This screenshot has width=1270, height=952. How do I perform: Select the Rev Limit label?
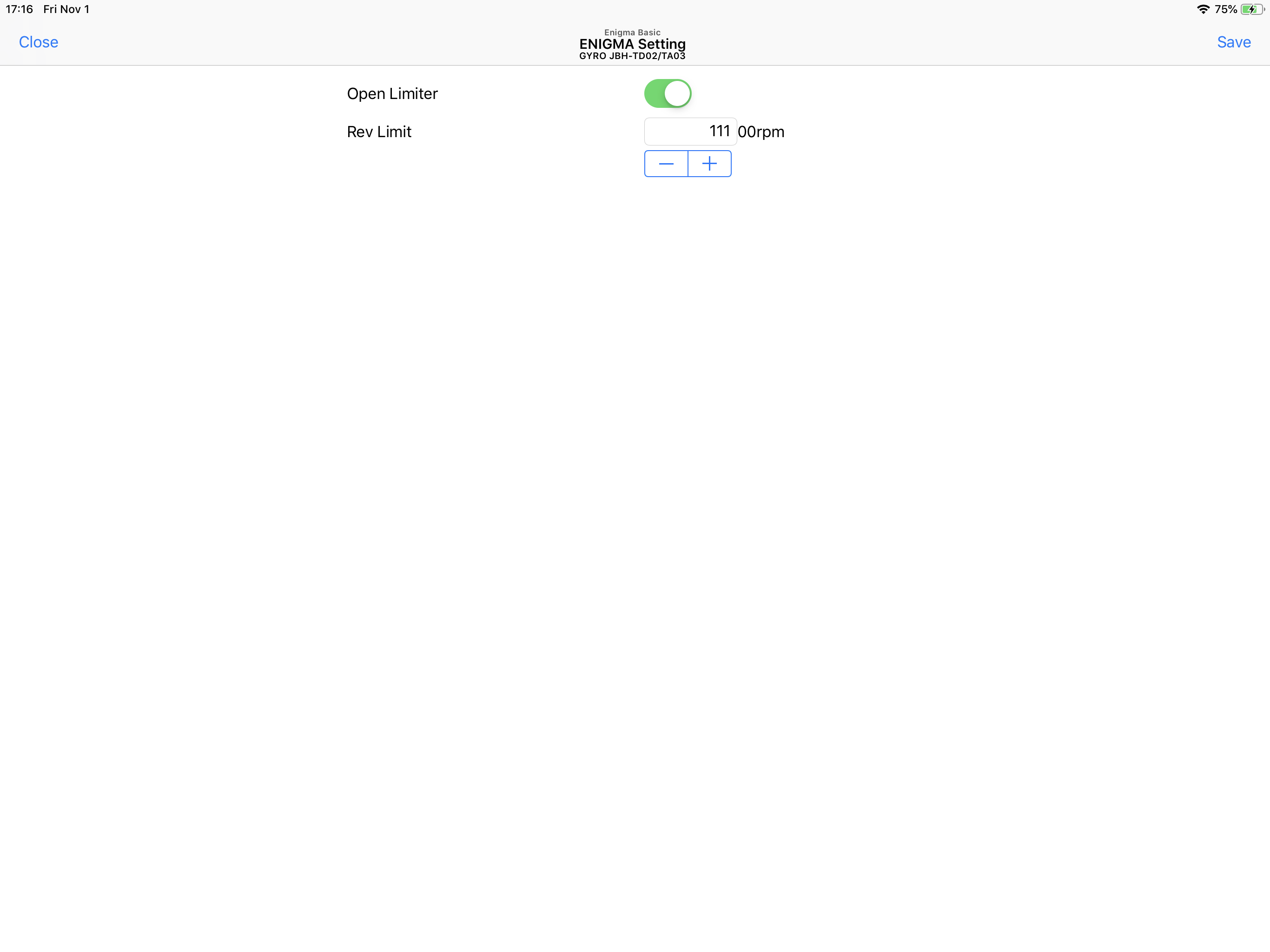pos(379,132)
